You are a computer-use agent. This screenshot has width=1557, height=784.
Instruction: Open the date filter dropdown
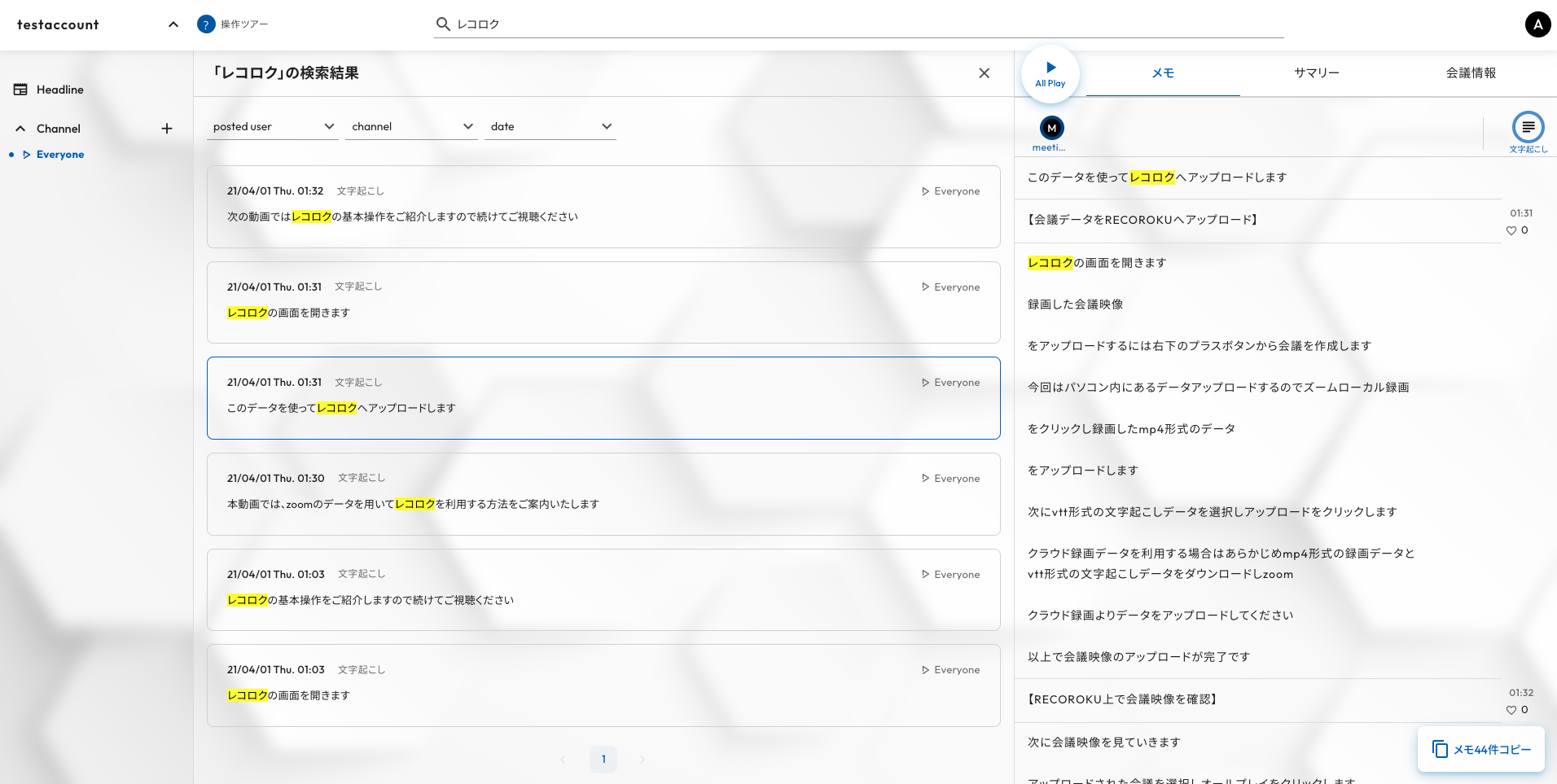(x=550, y=127)
